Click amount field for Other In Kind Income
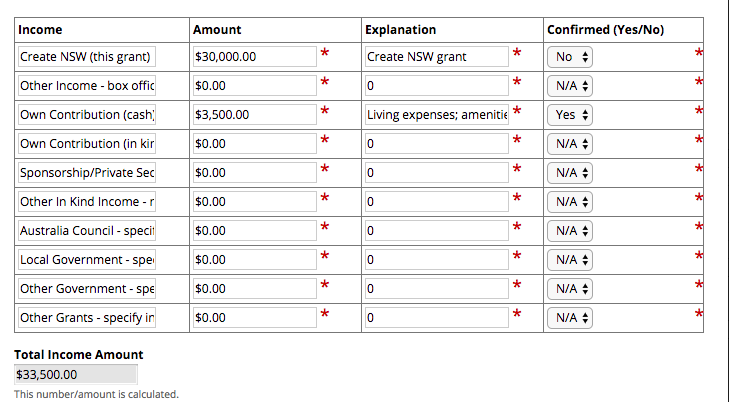729x402 pixels. point(255,202)
